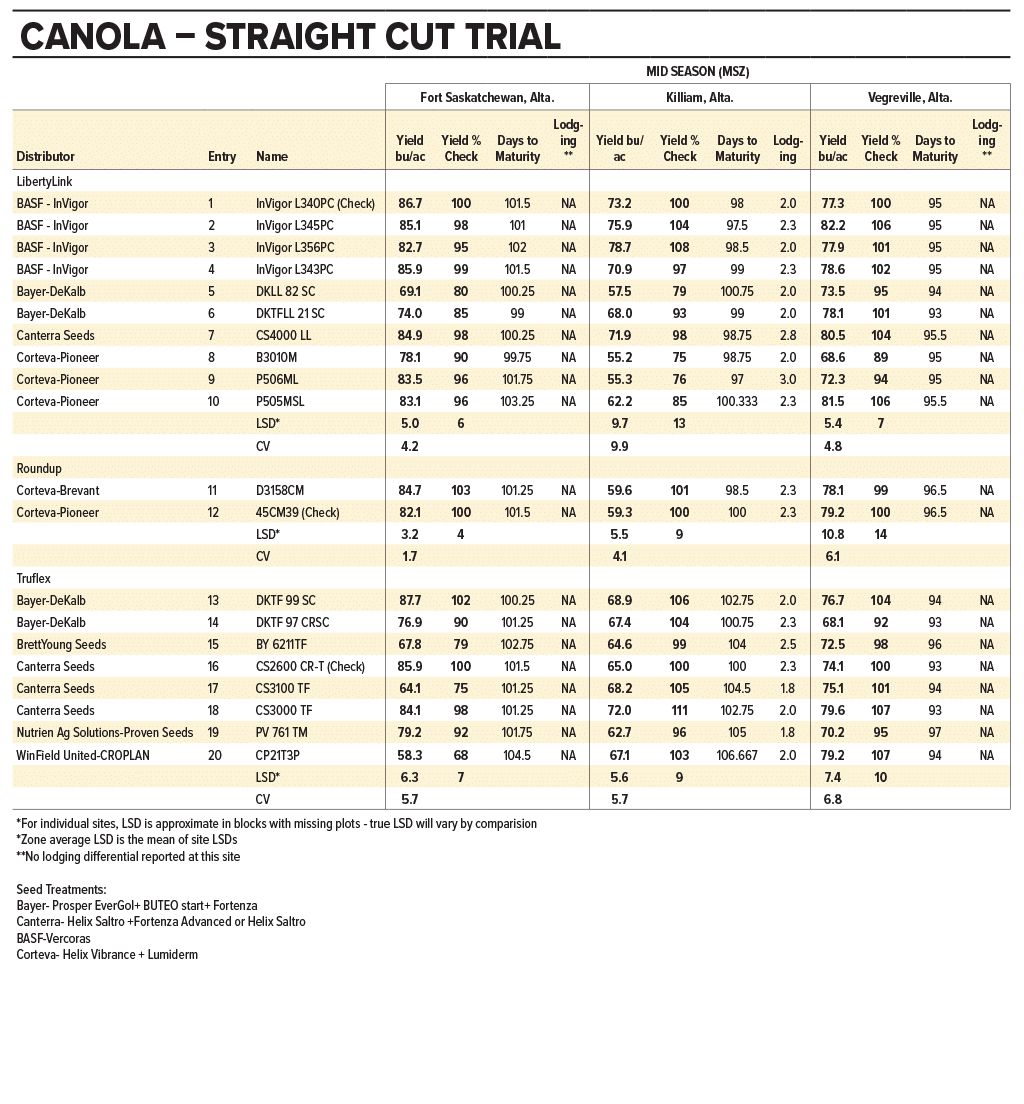Click the 'Fort Saskatchewan, Alta.' column group header
The height and width of the screenshot is (1104, 1024).
coord(487,97)
